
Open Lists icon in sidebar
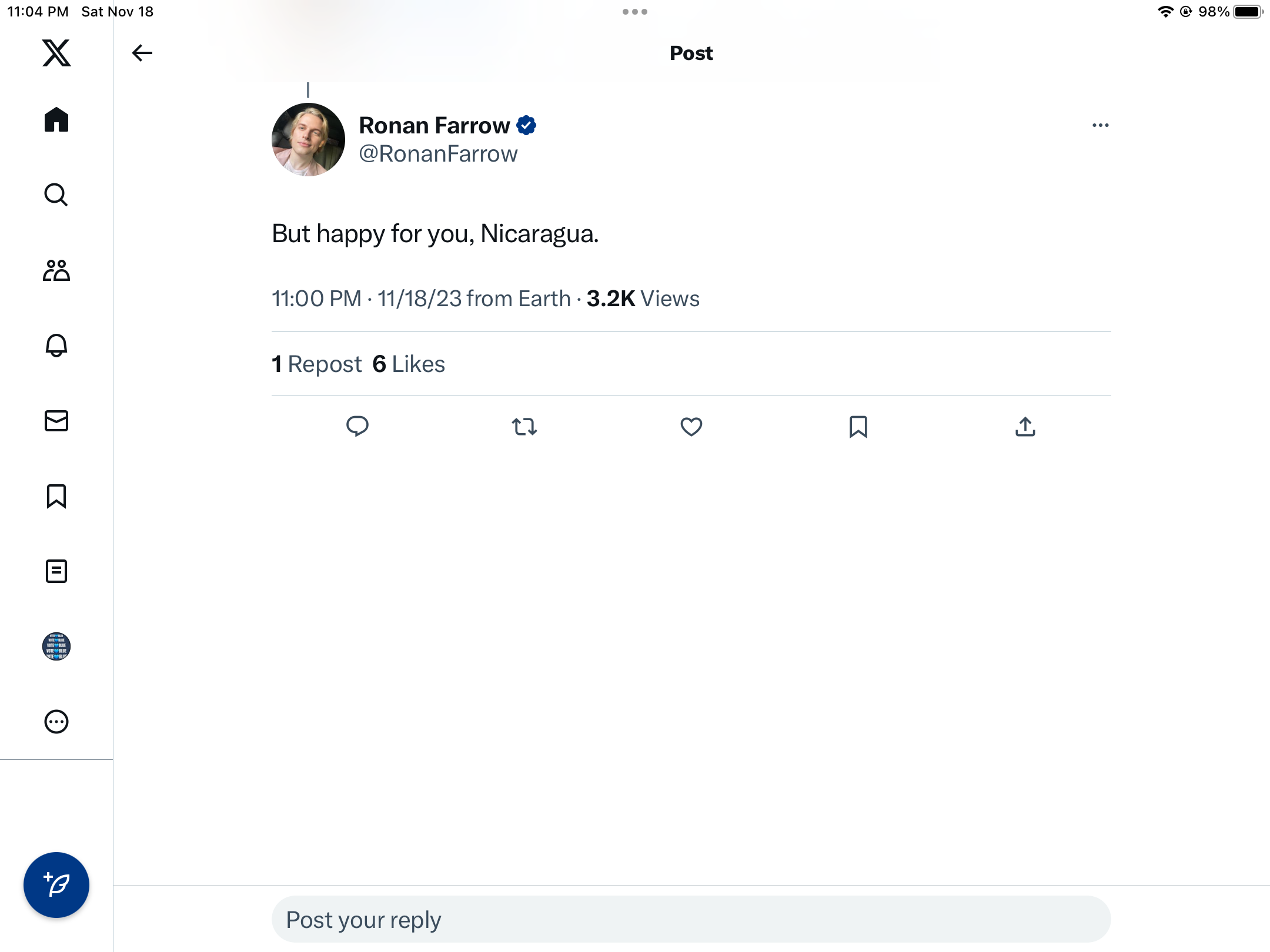coord(56,571)
